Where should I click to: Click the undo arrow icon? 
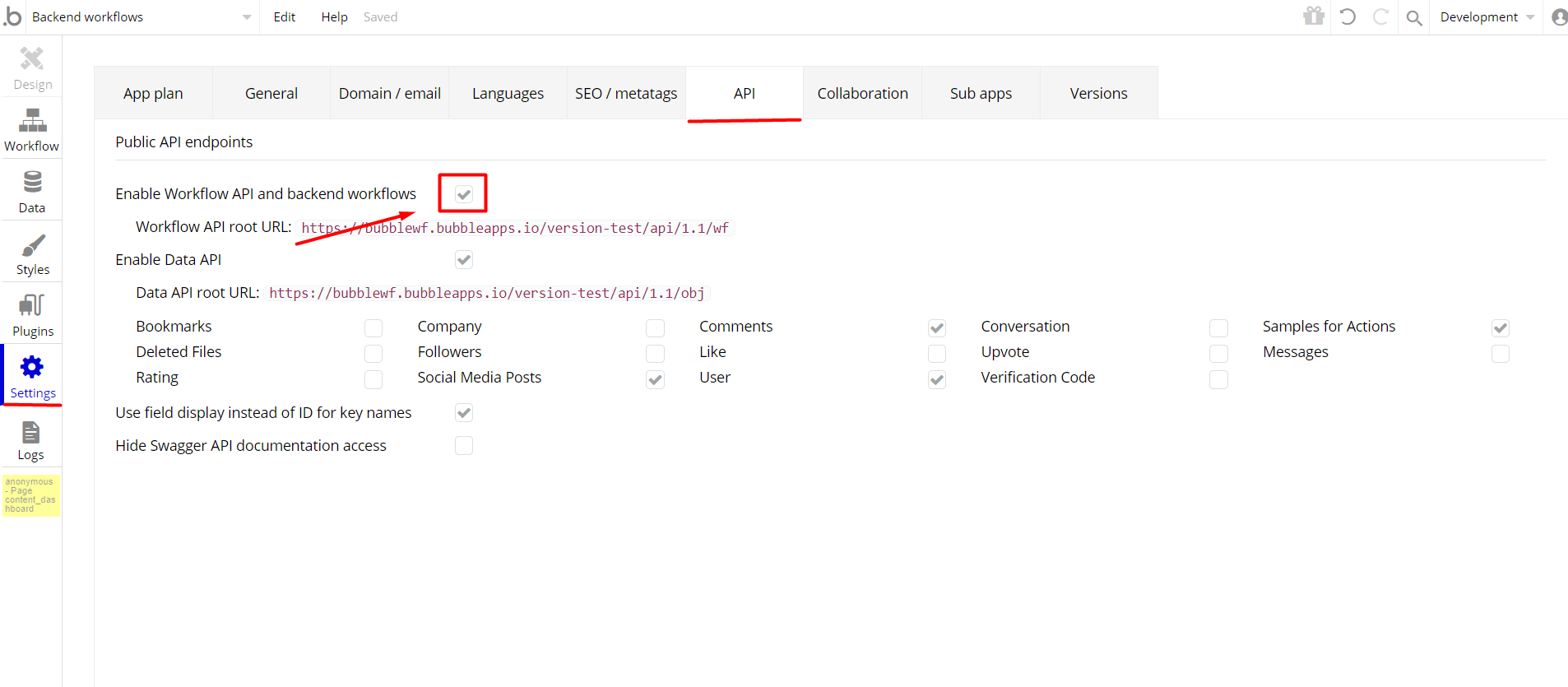1348,16
